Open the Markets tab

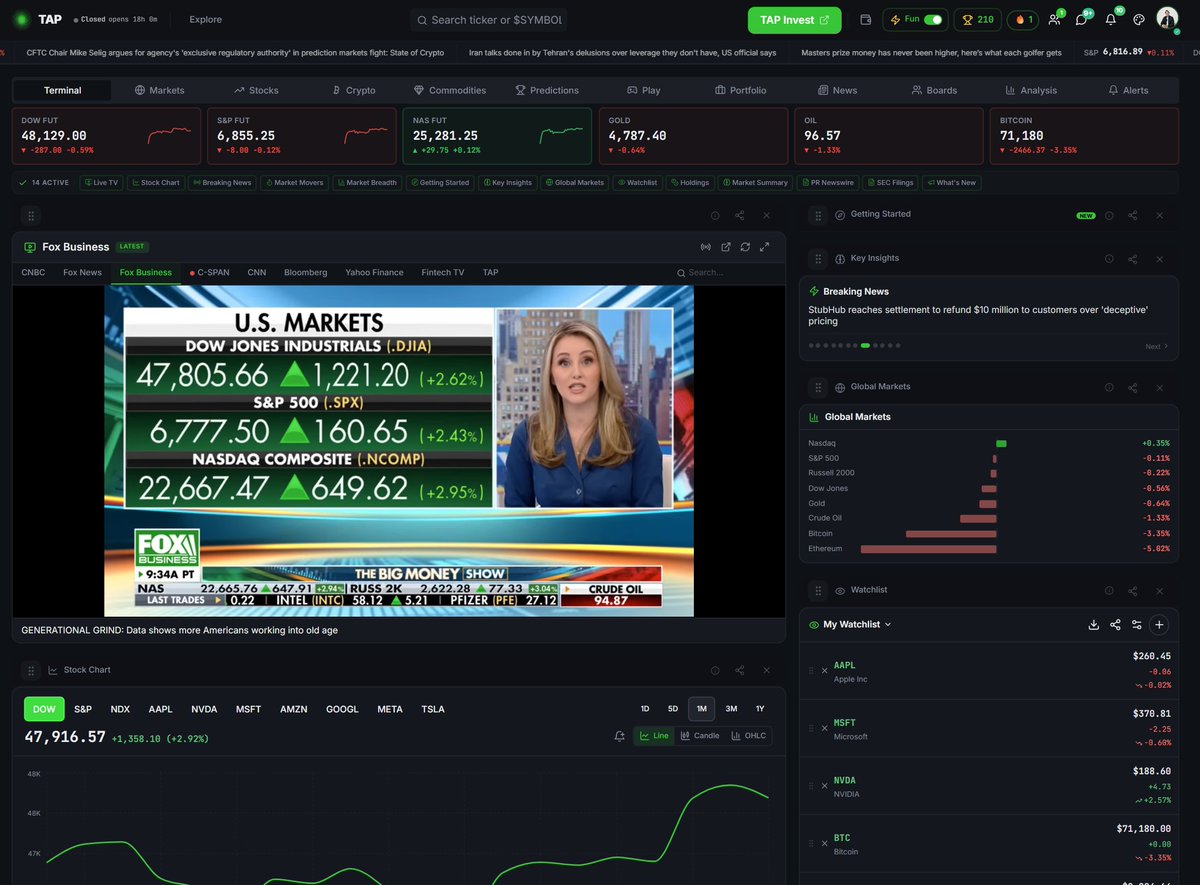[x=160, y=90]
